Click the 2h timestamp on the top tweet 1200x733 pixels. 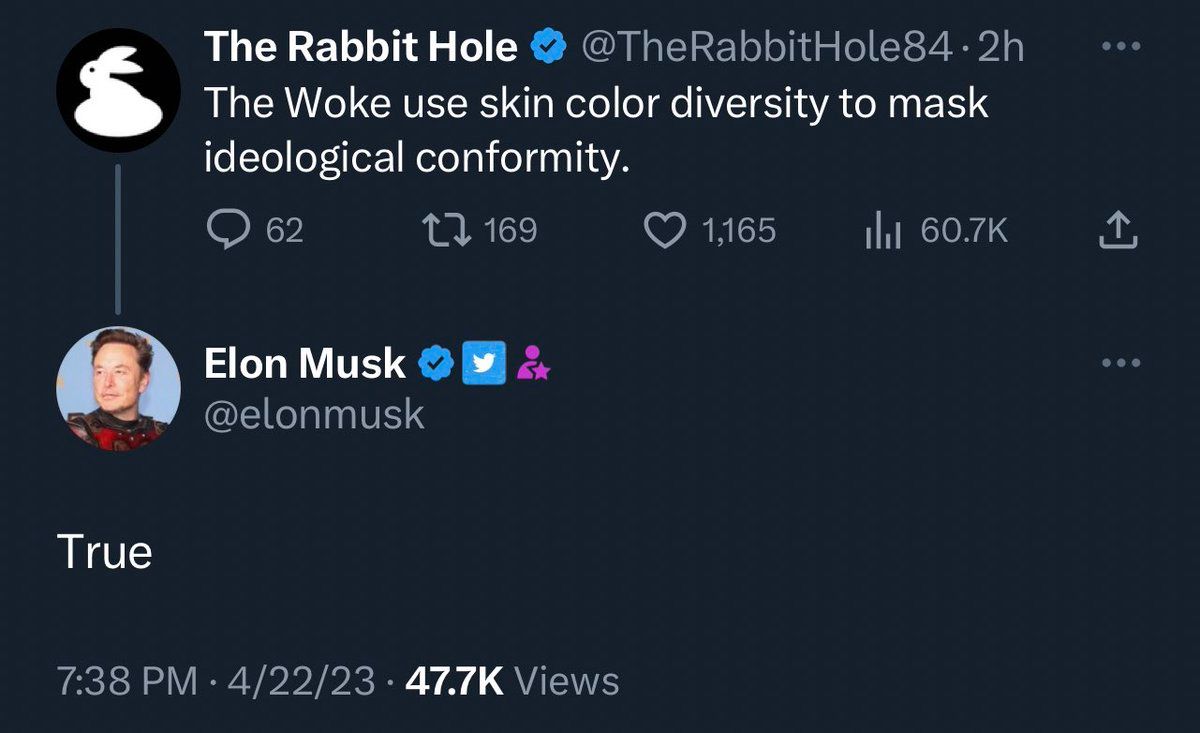tap(1001, 47)
